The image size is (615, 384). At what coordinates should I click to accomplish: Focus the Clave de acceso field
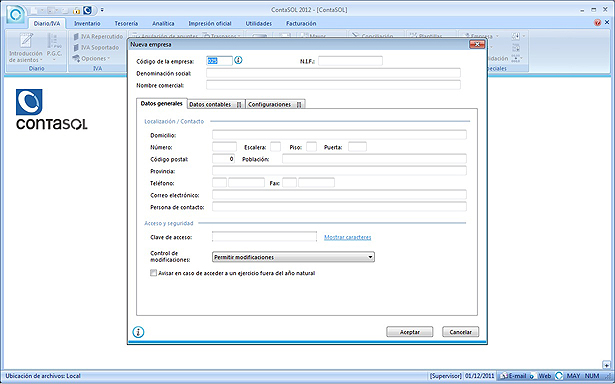[x=264, y=237]
